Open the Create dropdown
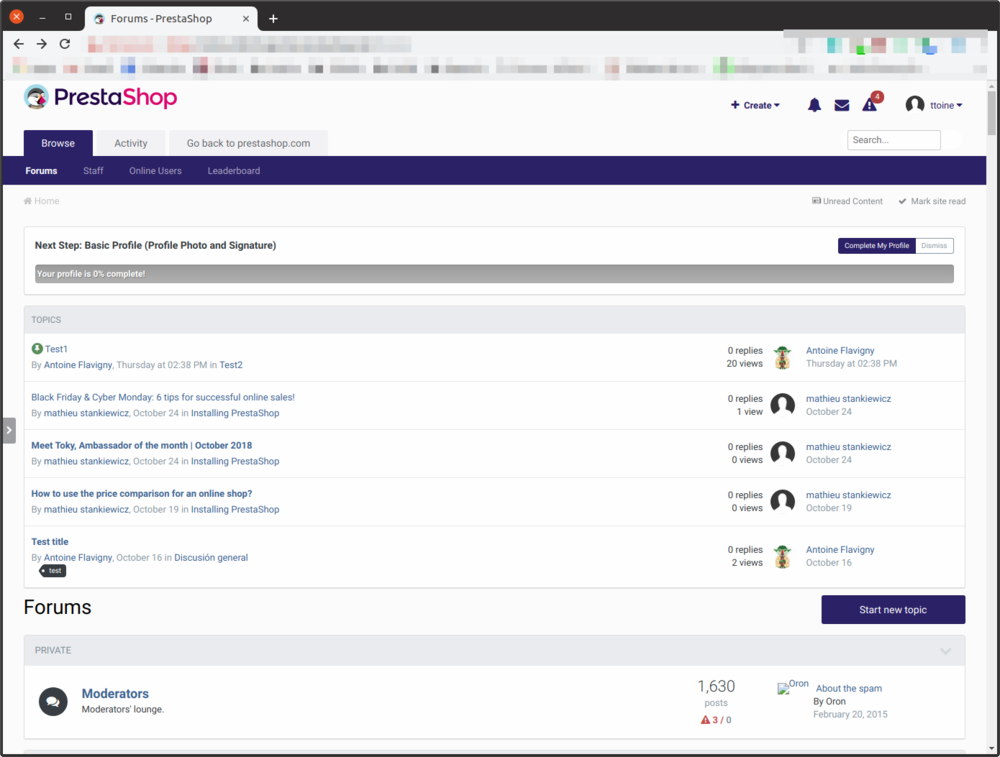 pos(755,104)
